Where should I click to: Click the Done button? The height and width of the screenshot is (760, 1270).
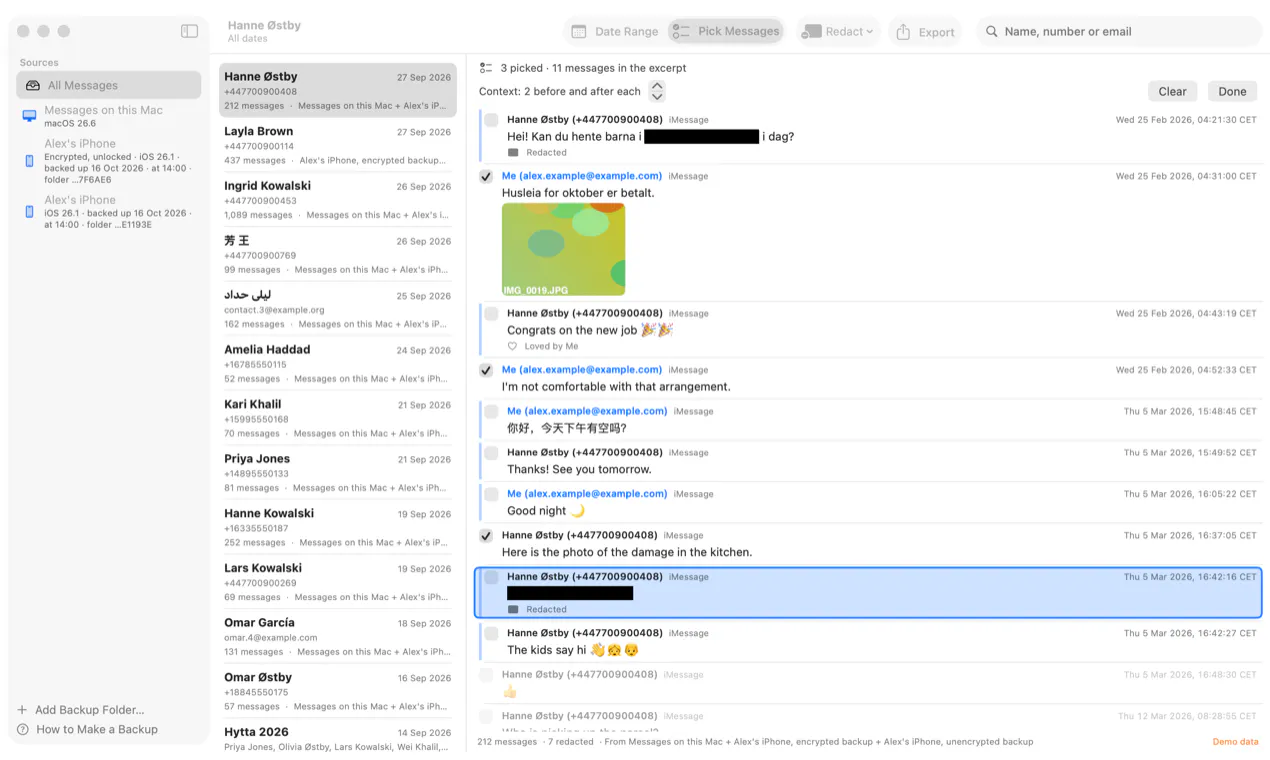tap(1232, 91)
